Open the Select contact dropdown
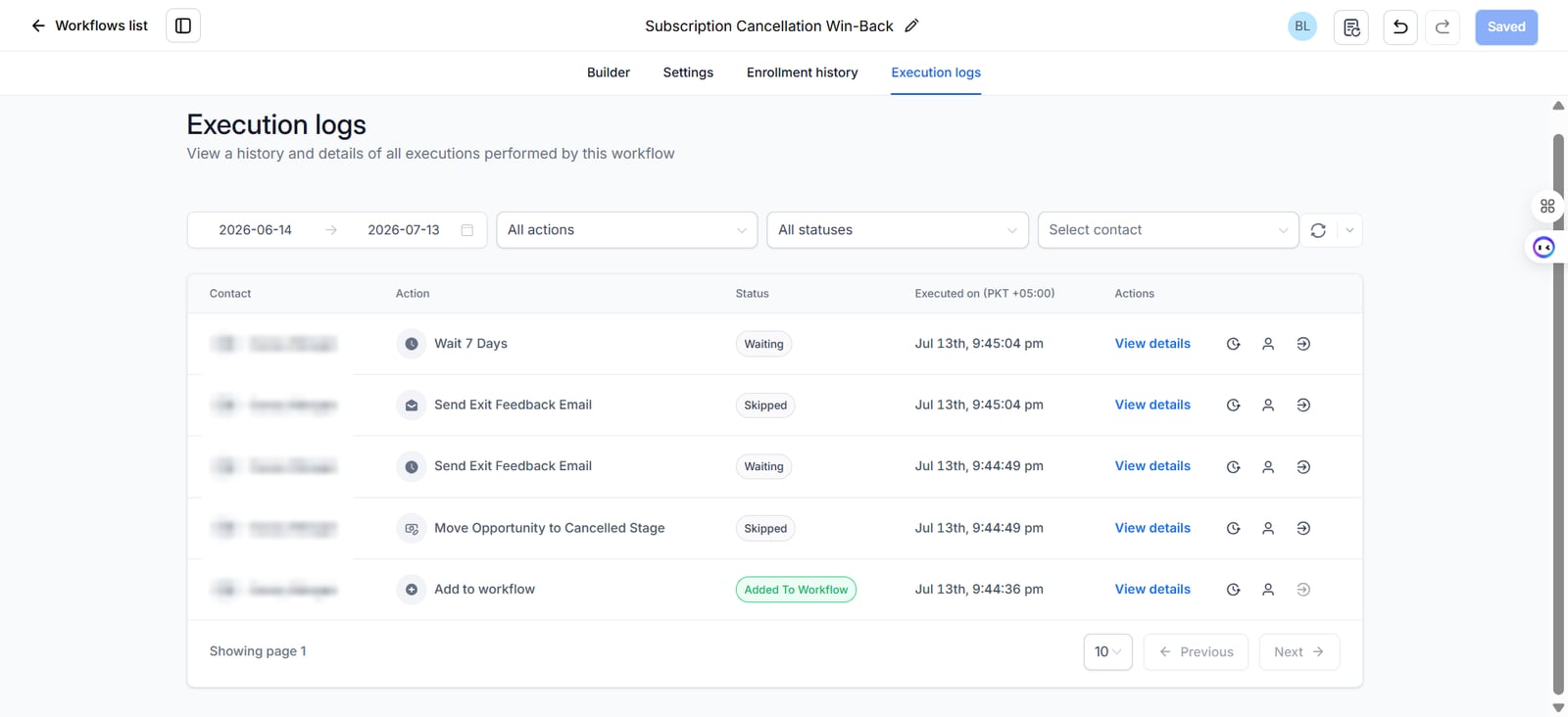Screen dimensions: 1568x717 [1168, 230]
